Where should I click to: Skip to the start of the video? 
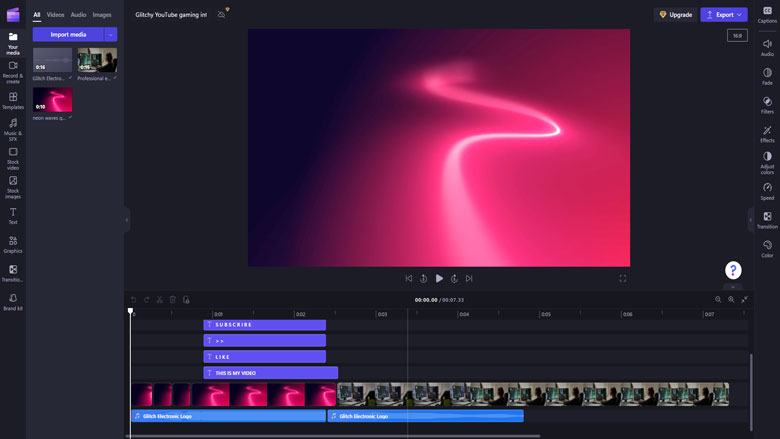click(x=408, y=278)
